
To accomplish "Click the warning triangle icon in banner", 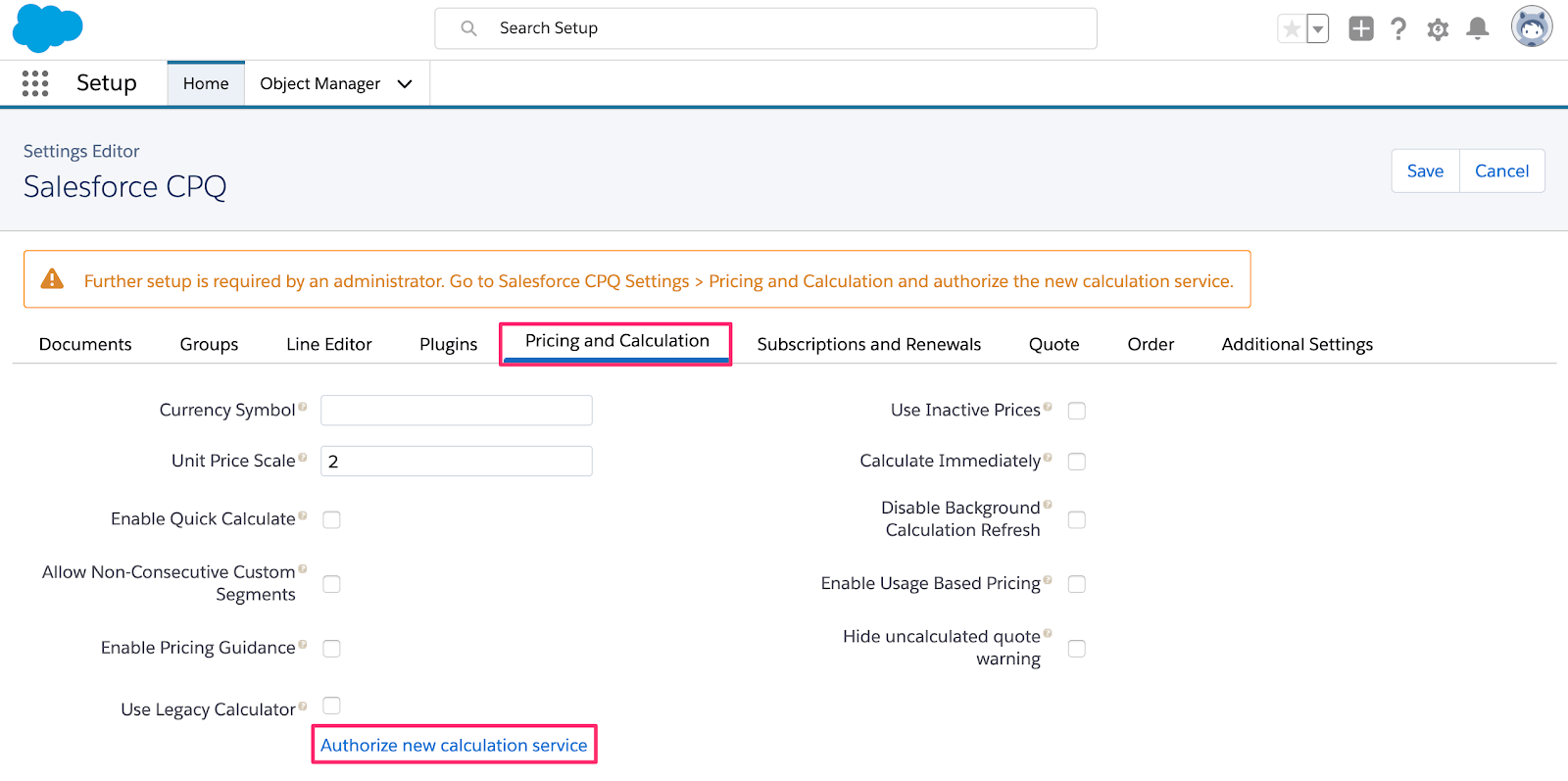I will pos(52,279).
